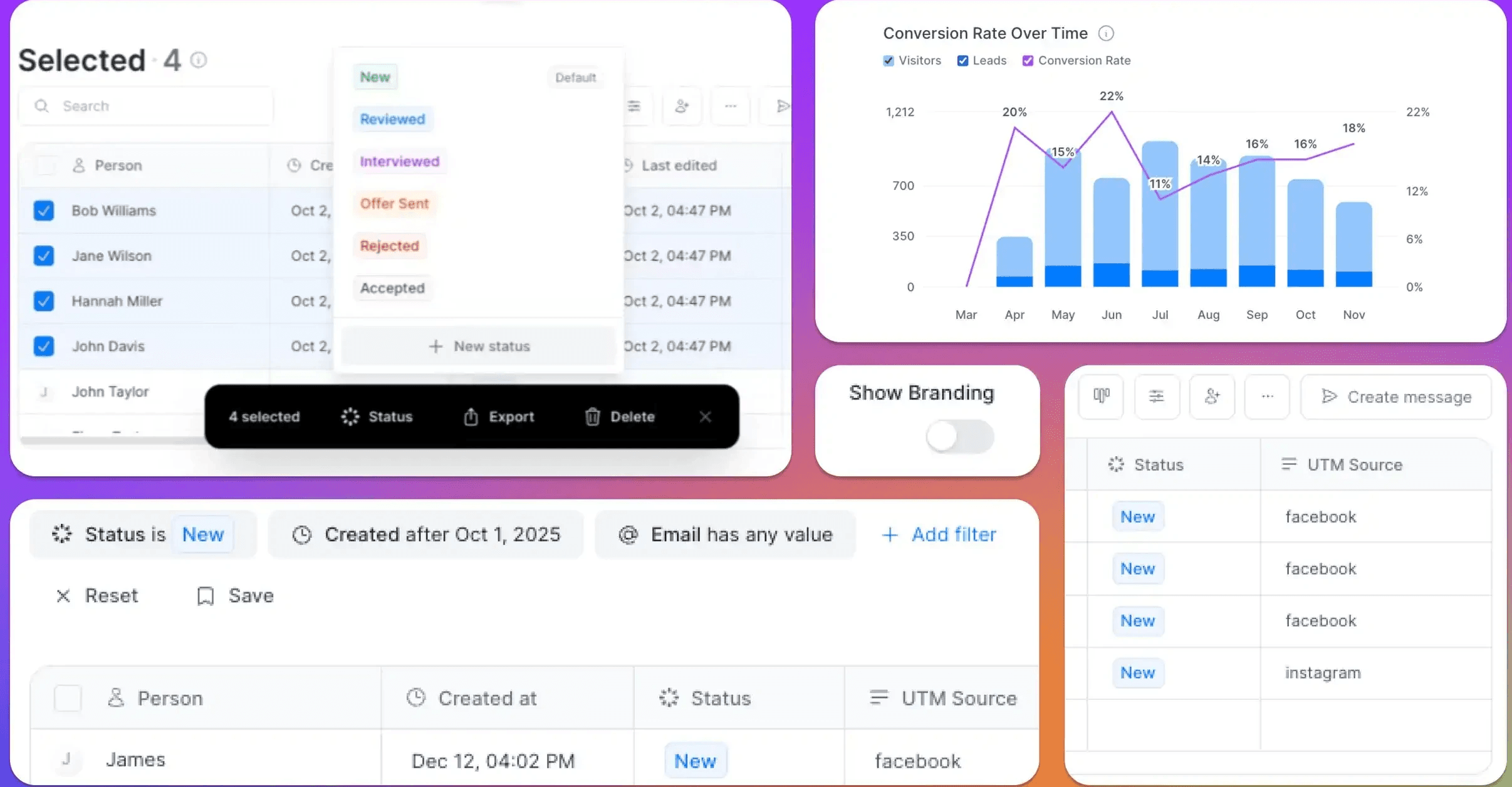Click the board view icon beside filters
This screenshot has height=787, width=1512.
click(x=1101, y=397)
